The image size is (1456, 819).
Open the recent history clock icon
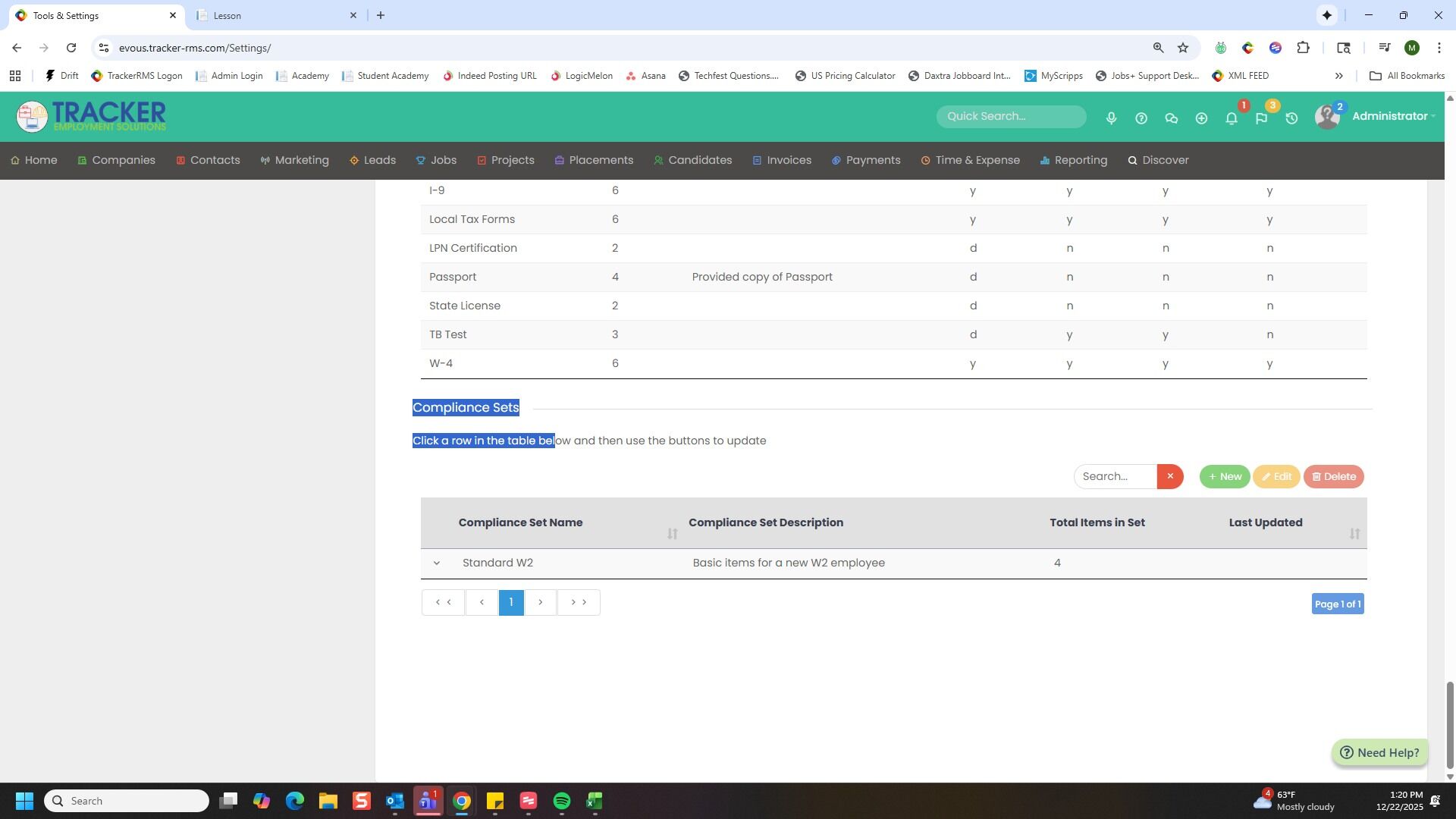[x=1291, y=118]
